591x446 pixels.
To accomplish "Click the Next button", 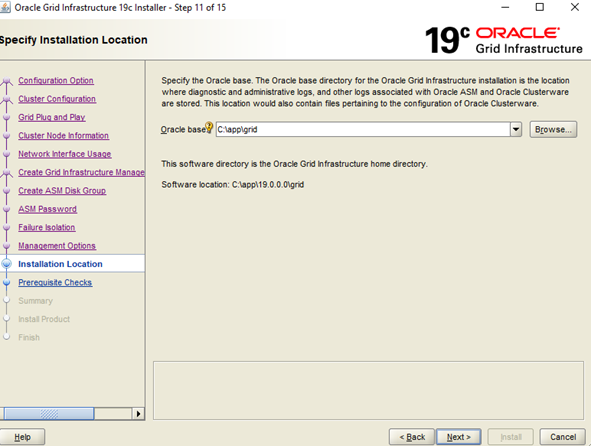I will point(458,437).
